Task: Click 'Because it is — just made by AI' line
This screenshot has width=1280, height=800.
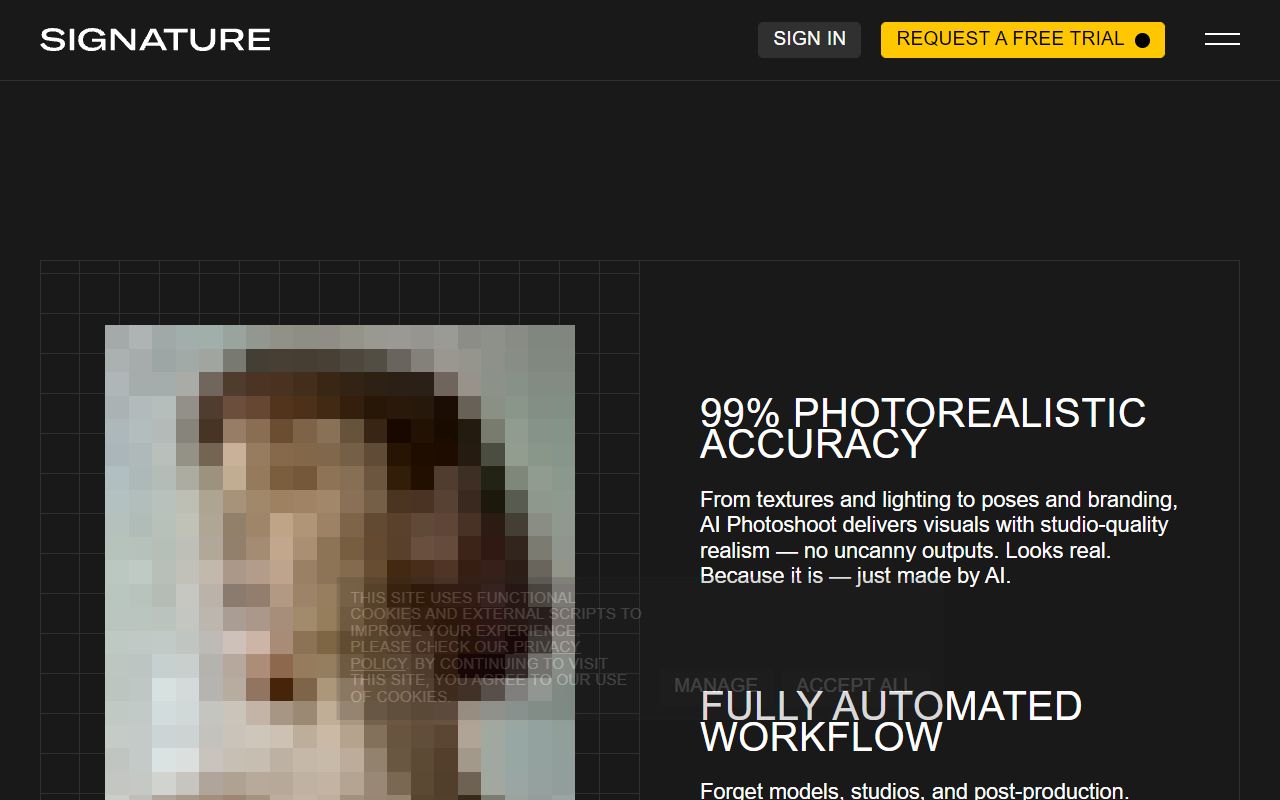Action: point(855,576)
